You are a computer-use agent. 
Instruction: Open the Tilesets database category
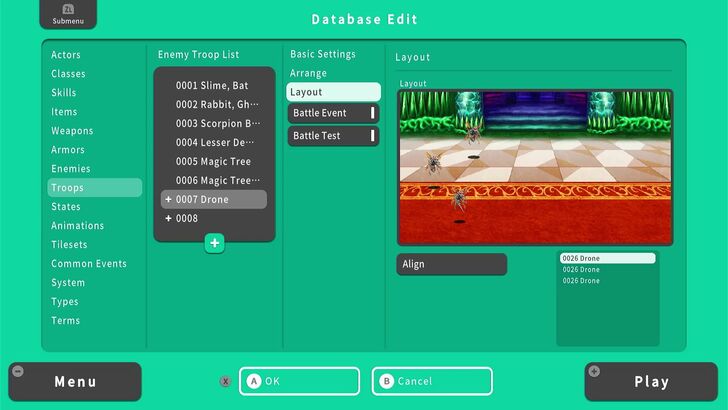click(x=69, y=245)
